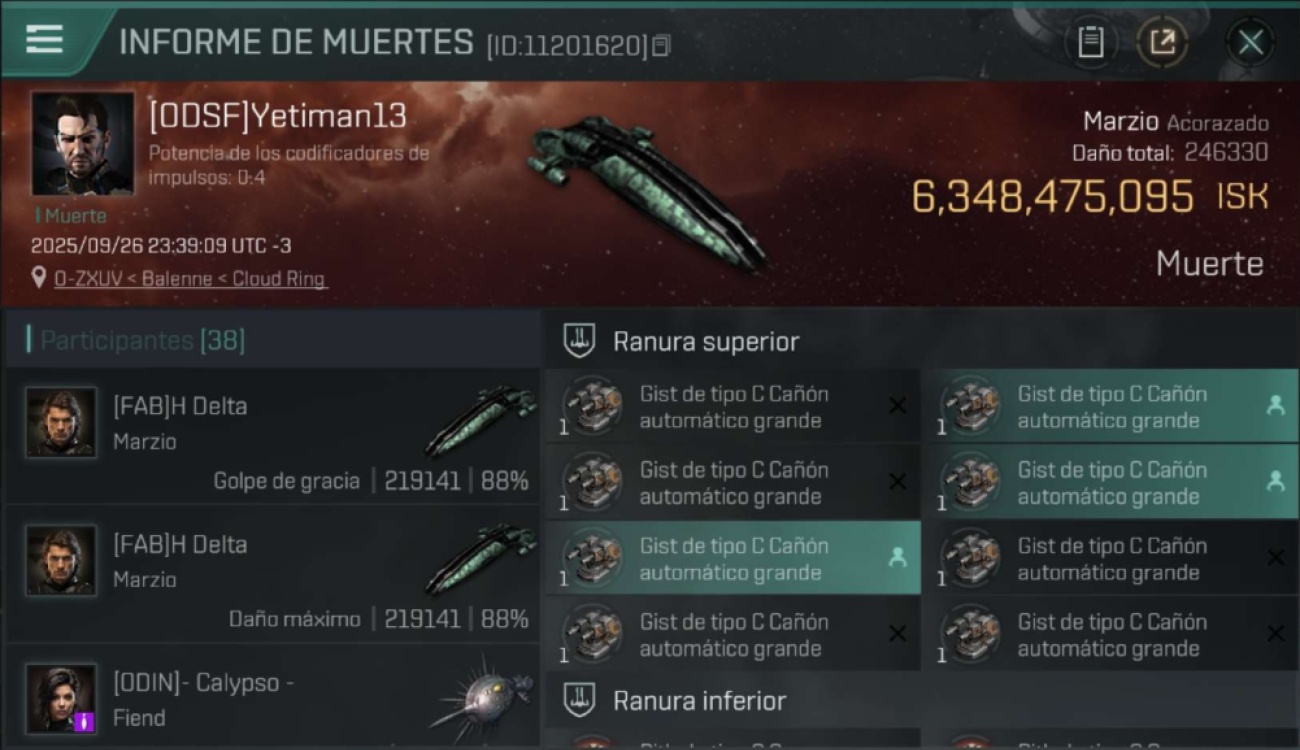This screenshot has height=750, width=1300.
Task: Click the Ranura superior shield icon
Action: coord(579,341)
